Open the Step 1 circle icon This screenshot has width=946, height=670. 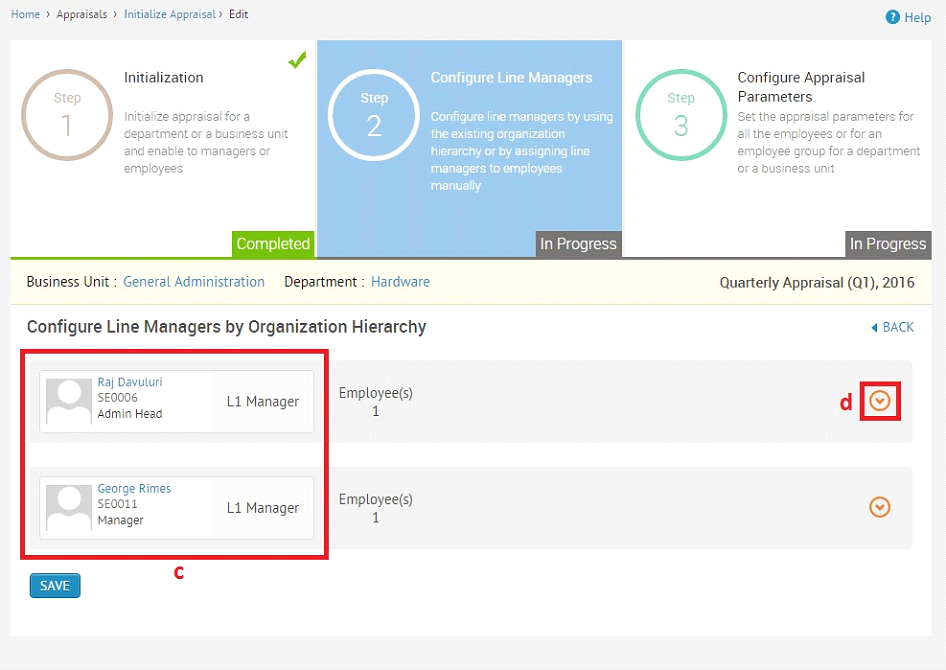[67, 115]
